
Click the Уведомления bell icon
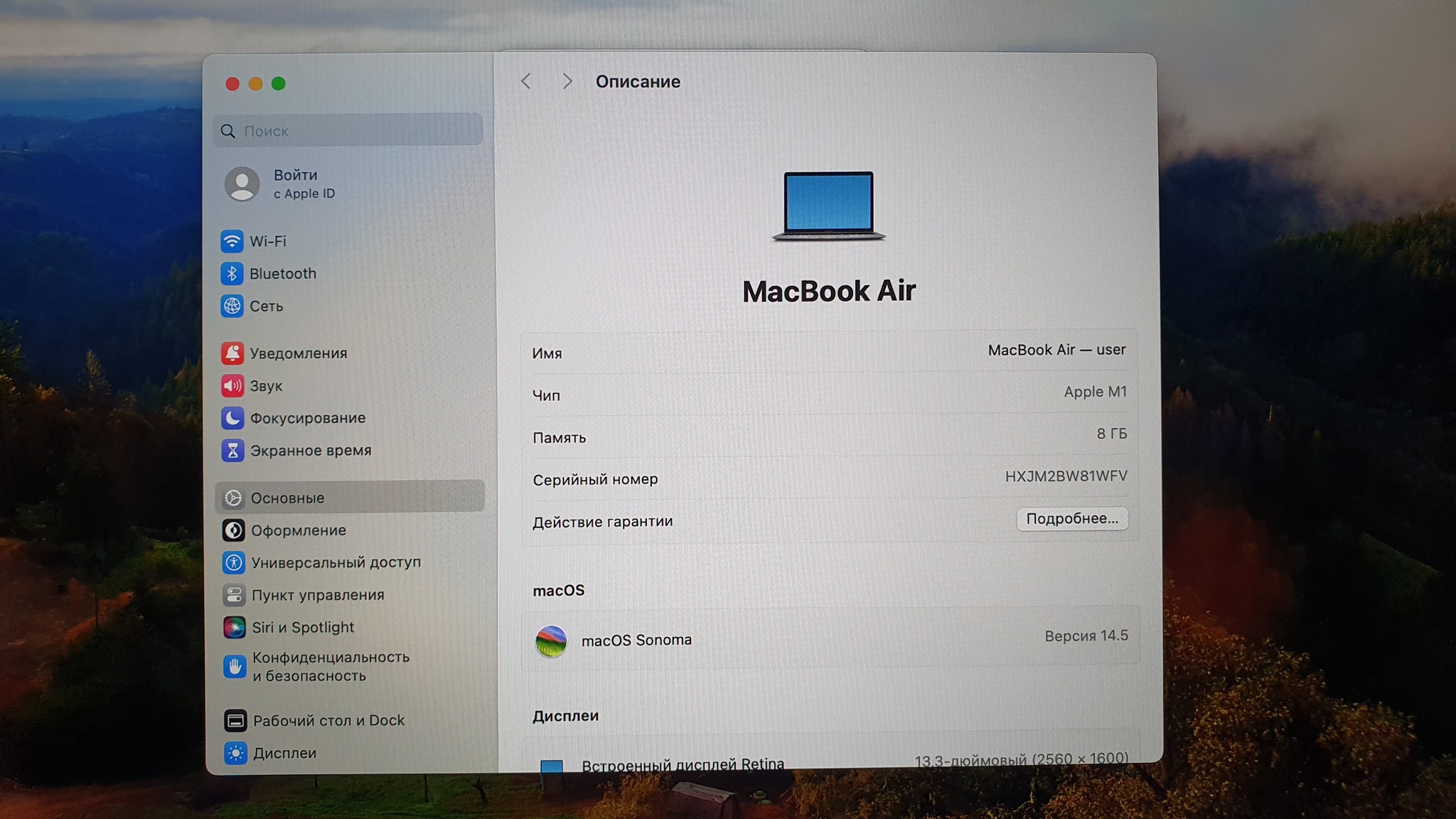point(232,353)
